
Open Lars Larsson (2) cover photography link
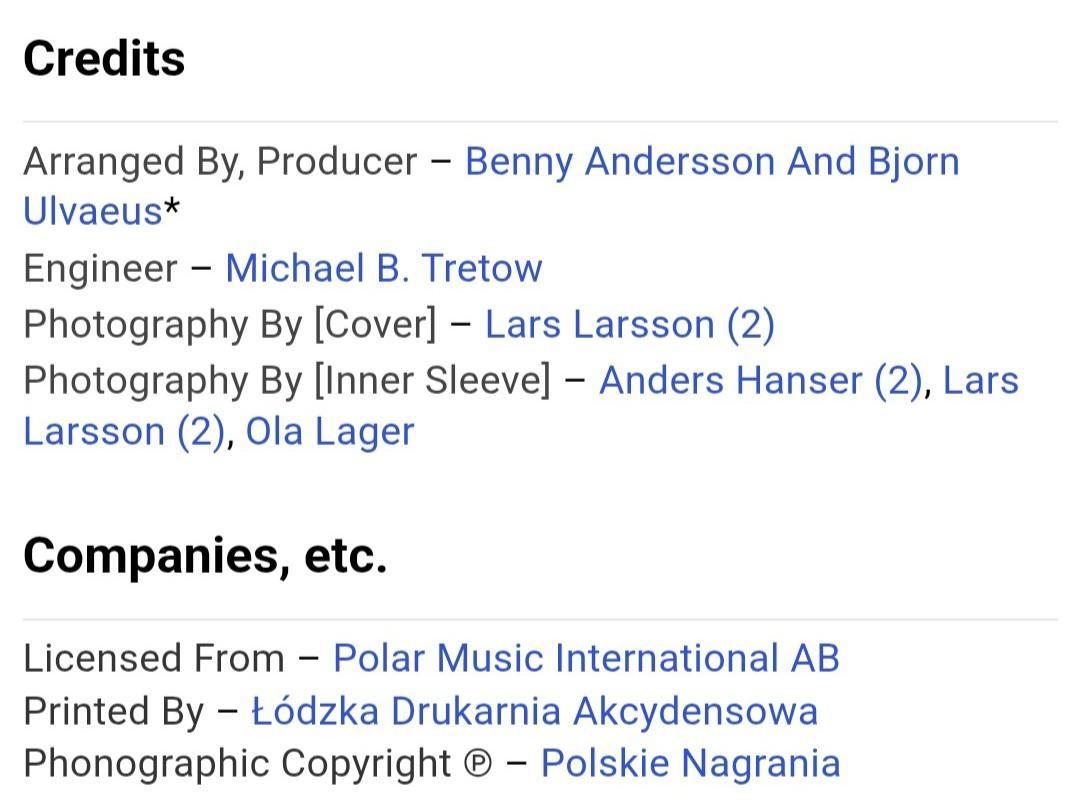(x=630, y=324)
